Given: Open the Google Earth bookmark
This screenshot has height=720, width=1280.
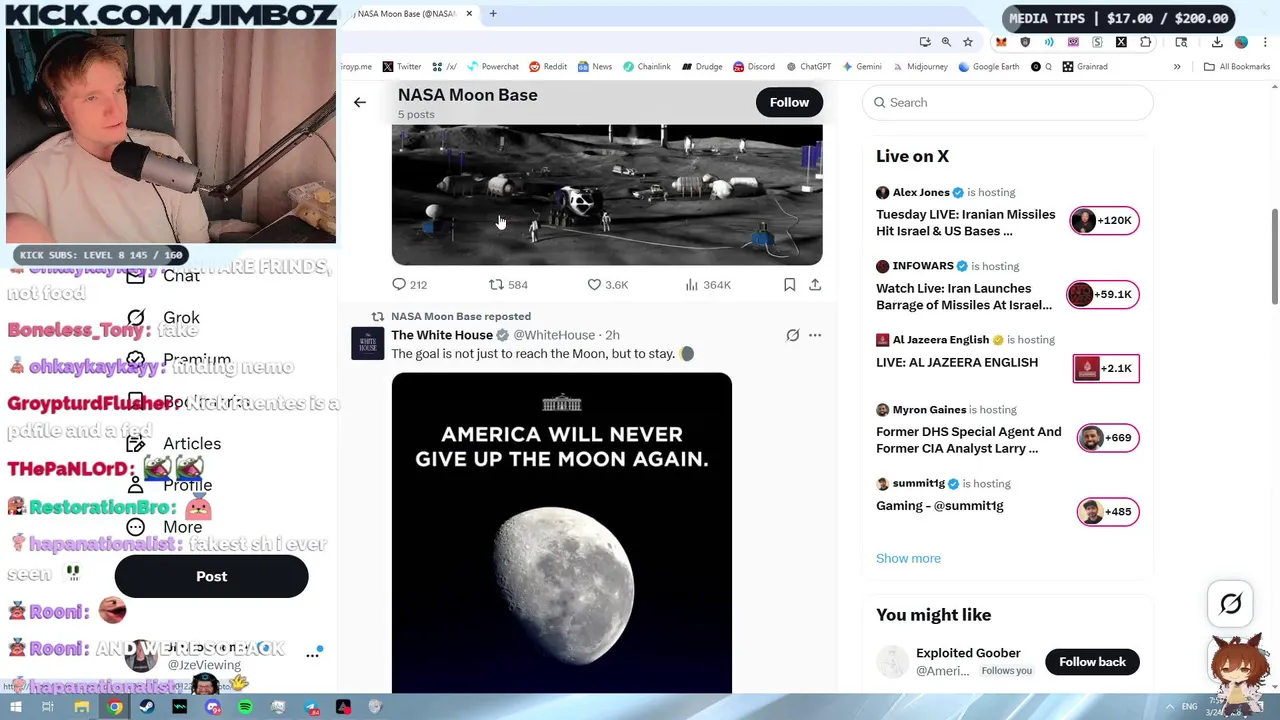Looking at the screenshot, I should pyautogui.click(x=988, y=67).
